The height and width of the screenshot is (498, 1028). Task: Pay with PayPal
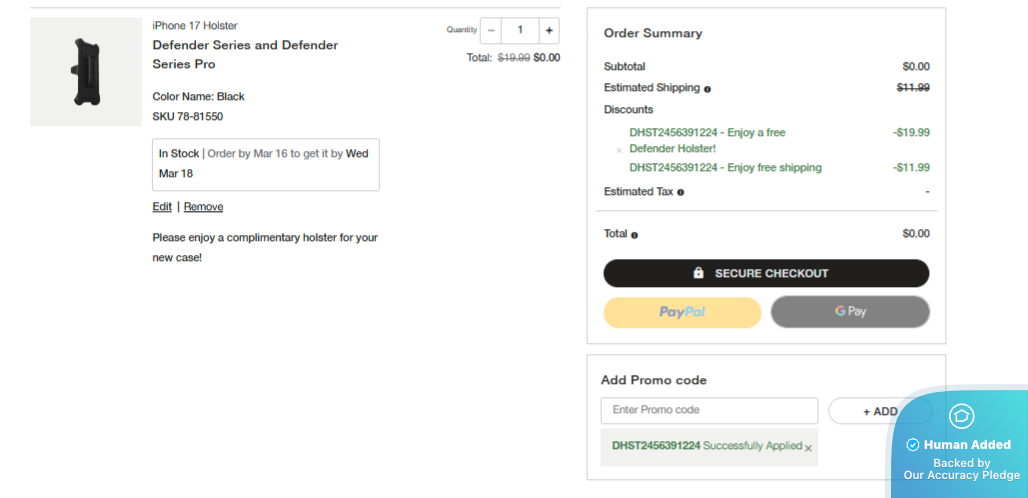682,312
